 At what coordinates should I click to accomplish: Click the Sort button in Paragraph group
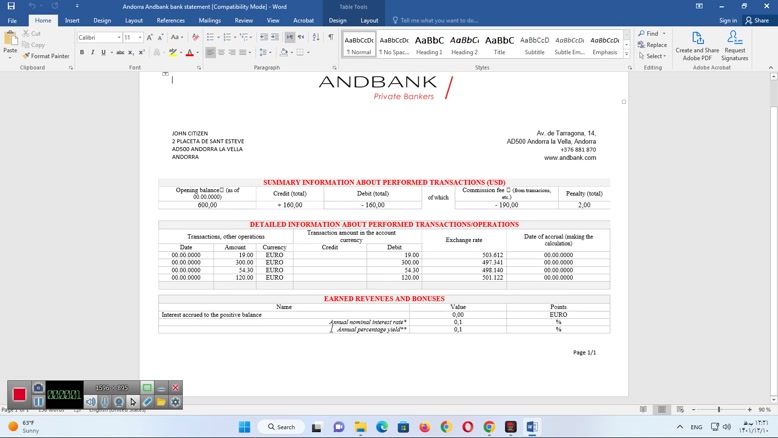316,37
